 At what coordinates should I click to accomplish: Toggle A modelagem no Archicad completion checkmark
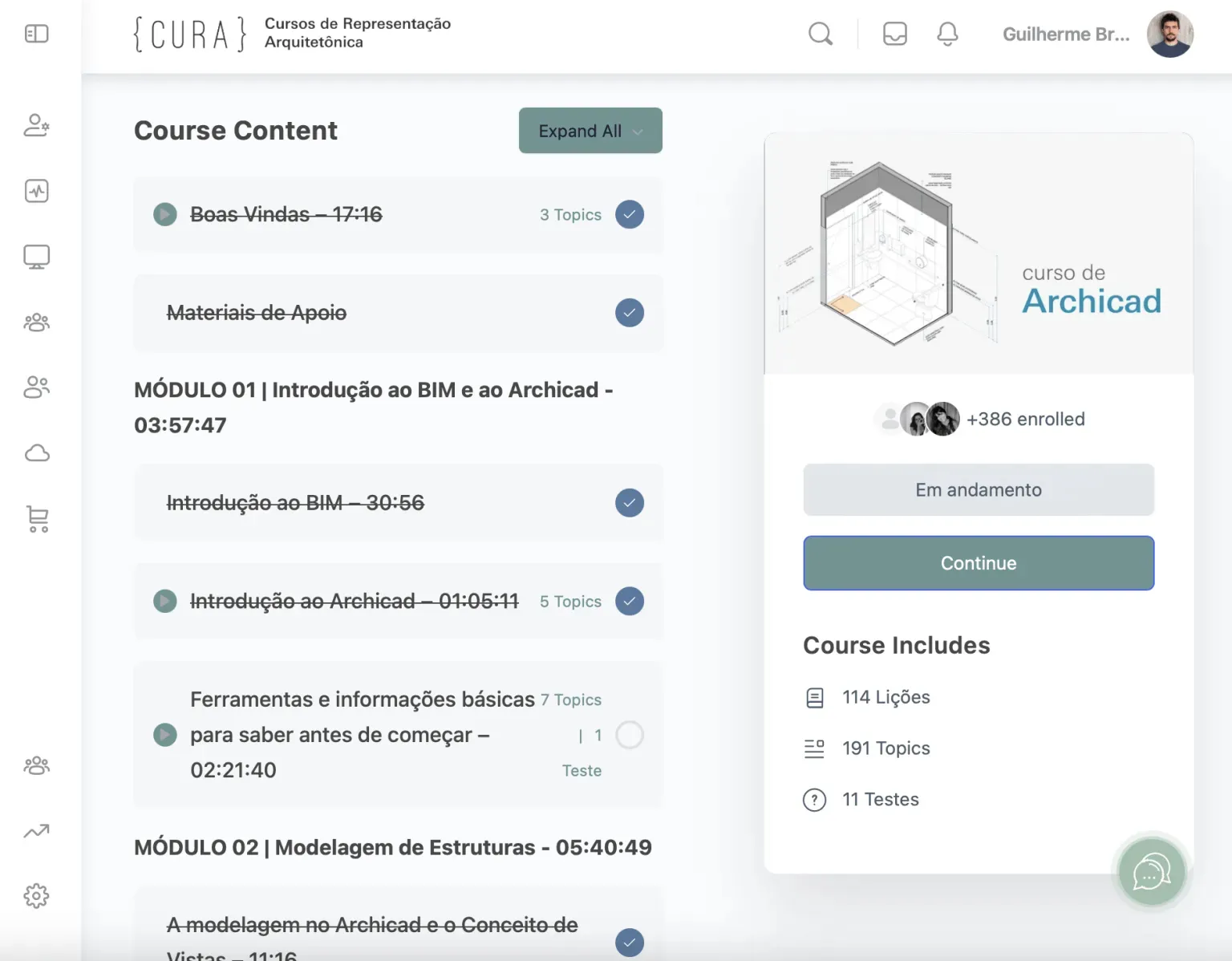[630, 943]
